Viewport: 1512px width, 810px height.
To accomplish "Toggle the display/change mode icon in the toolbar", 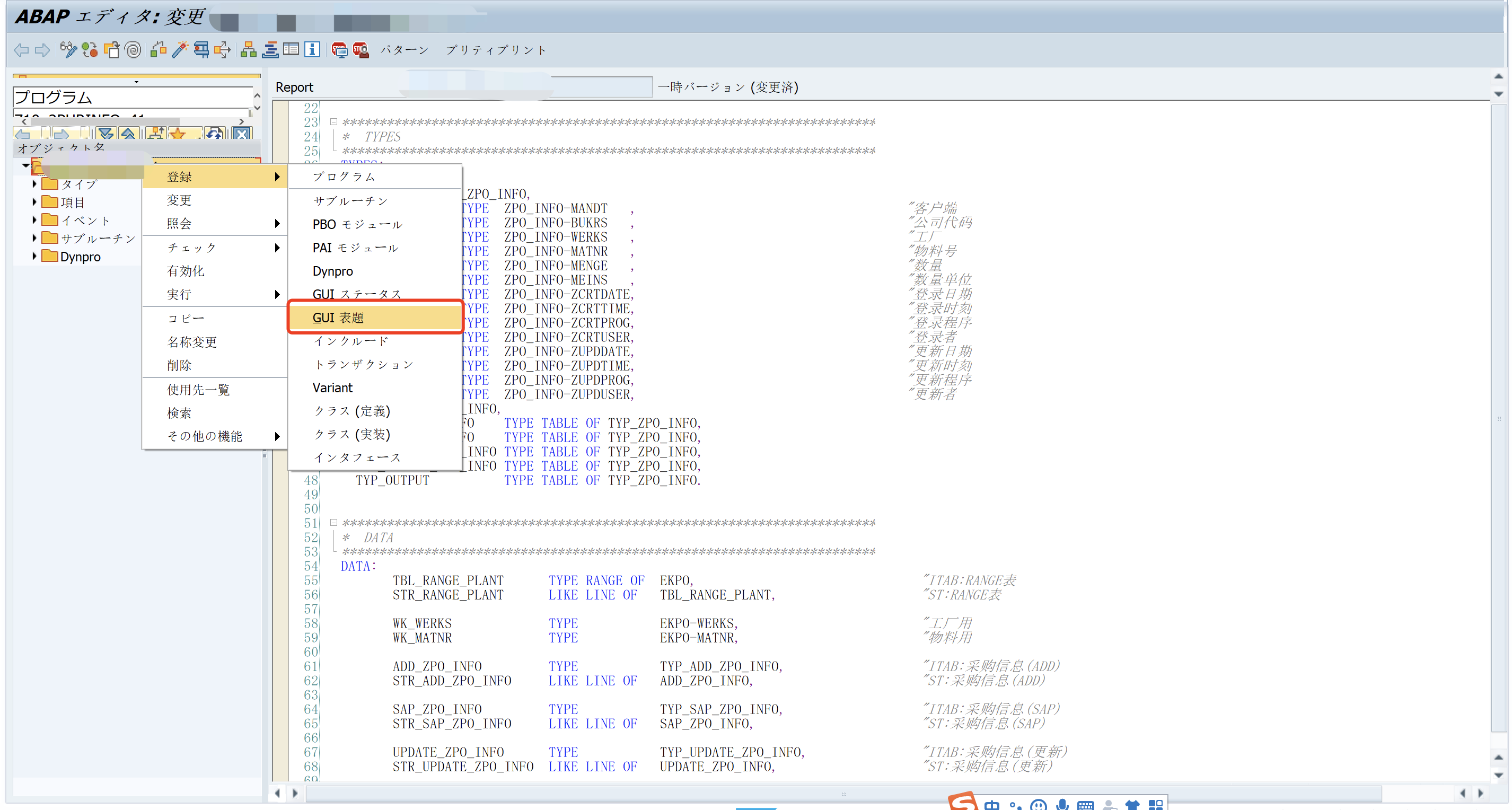I will pyautogui.click(x=69, y=50).
